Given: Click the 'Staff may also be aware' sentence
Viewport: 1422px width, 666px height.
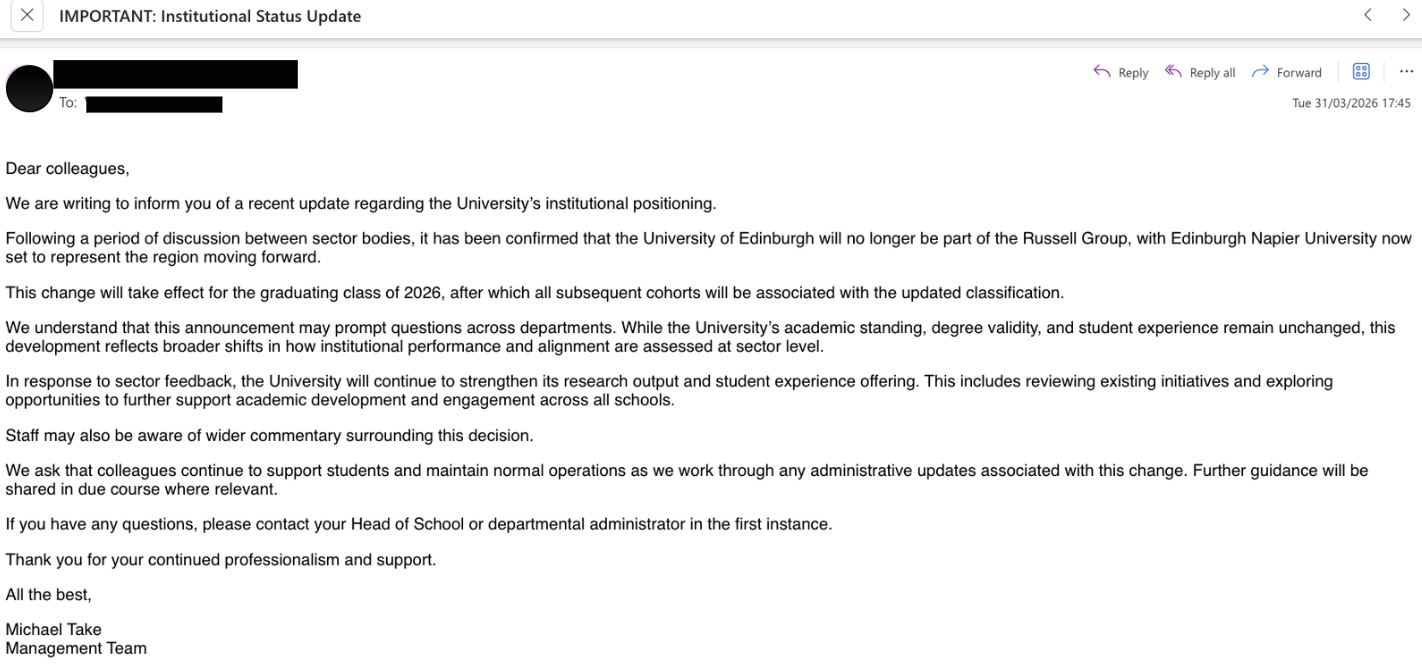Looking at the screenshot, I should (x=269, y=435).
